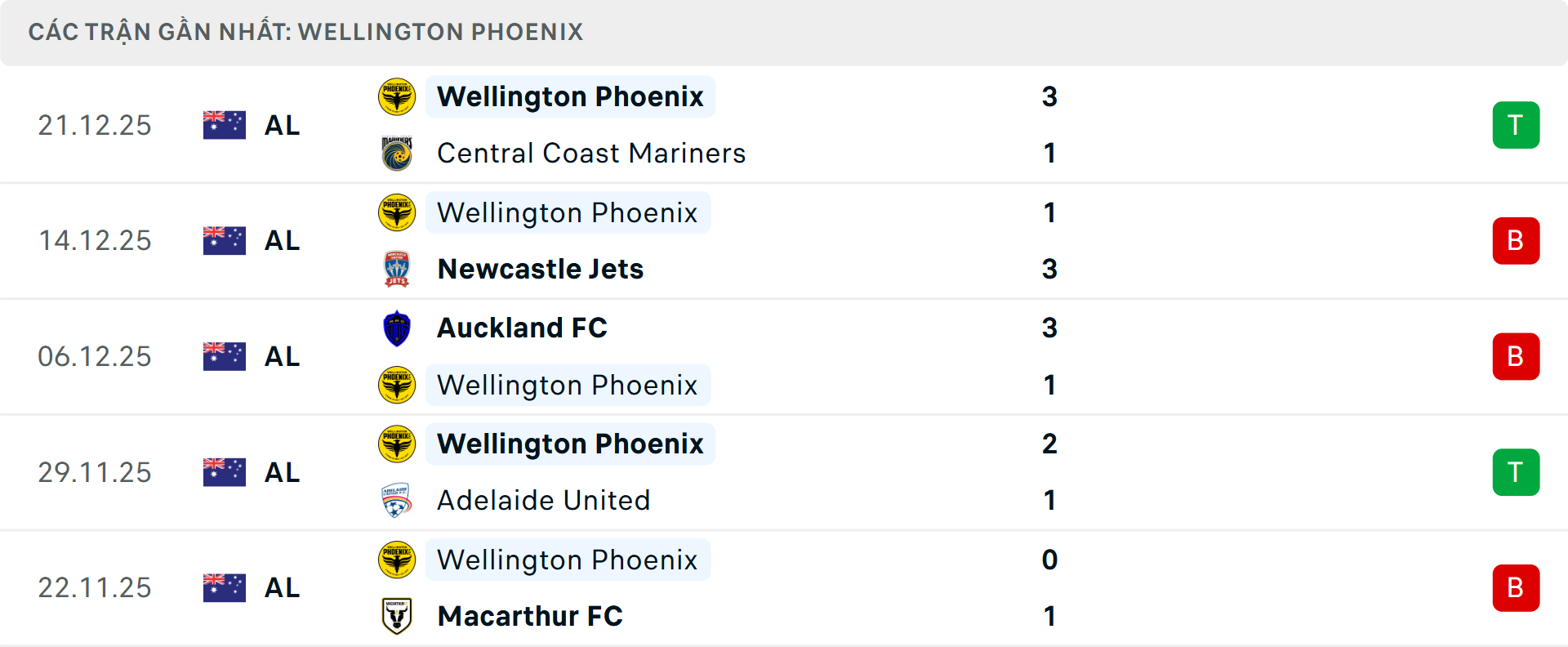Open the AL league label on 06.12.25 row
Screen dimensions: 1568x647
282,356
